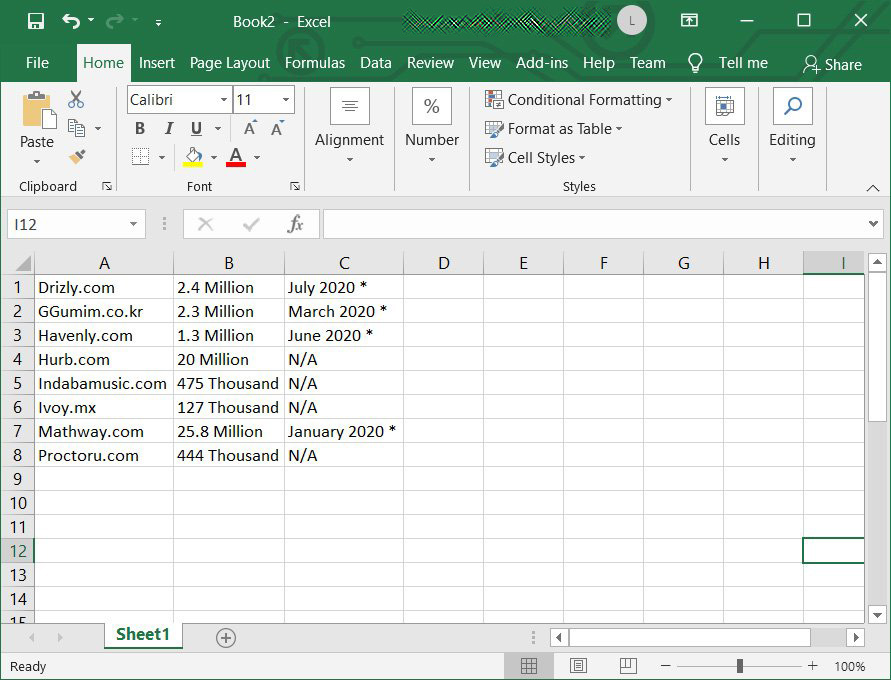Screen dimensions: 891x680
Task: Open Cell Styles menu
Action: point(535,157)
